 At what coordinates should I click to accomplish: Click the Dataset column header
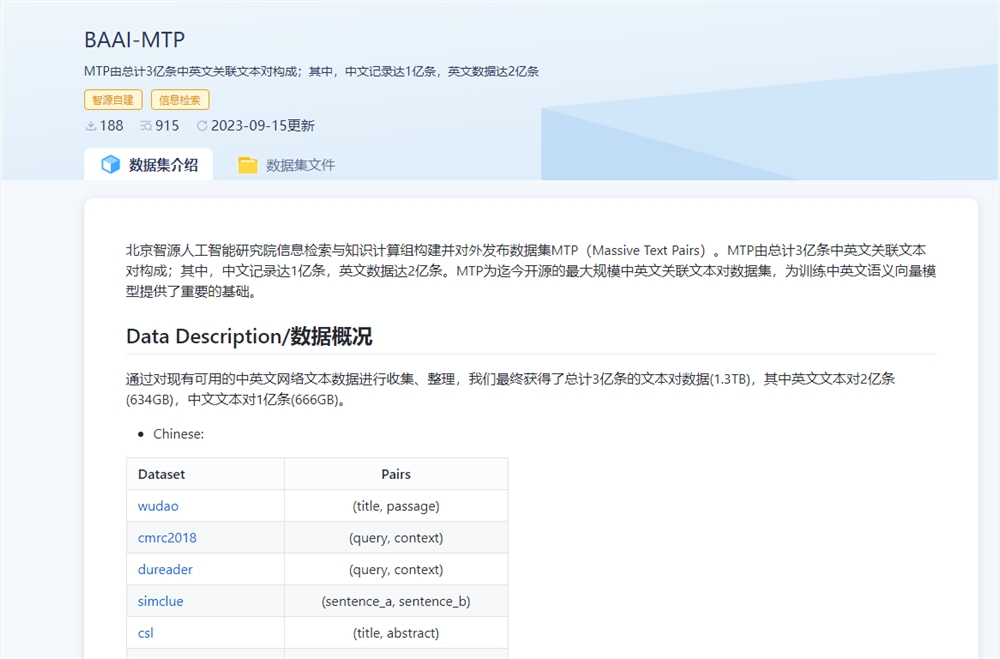pyautogui.click(x=161, y=474)
